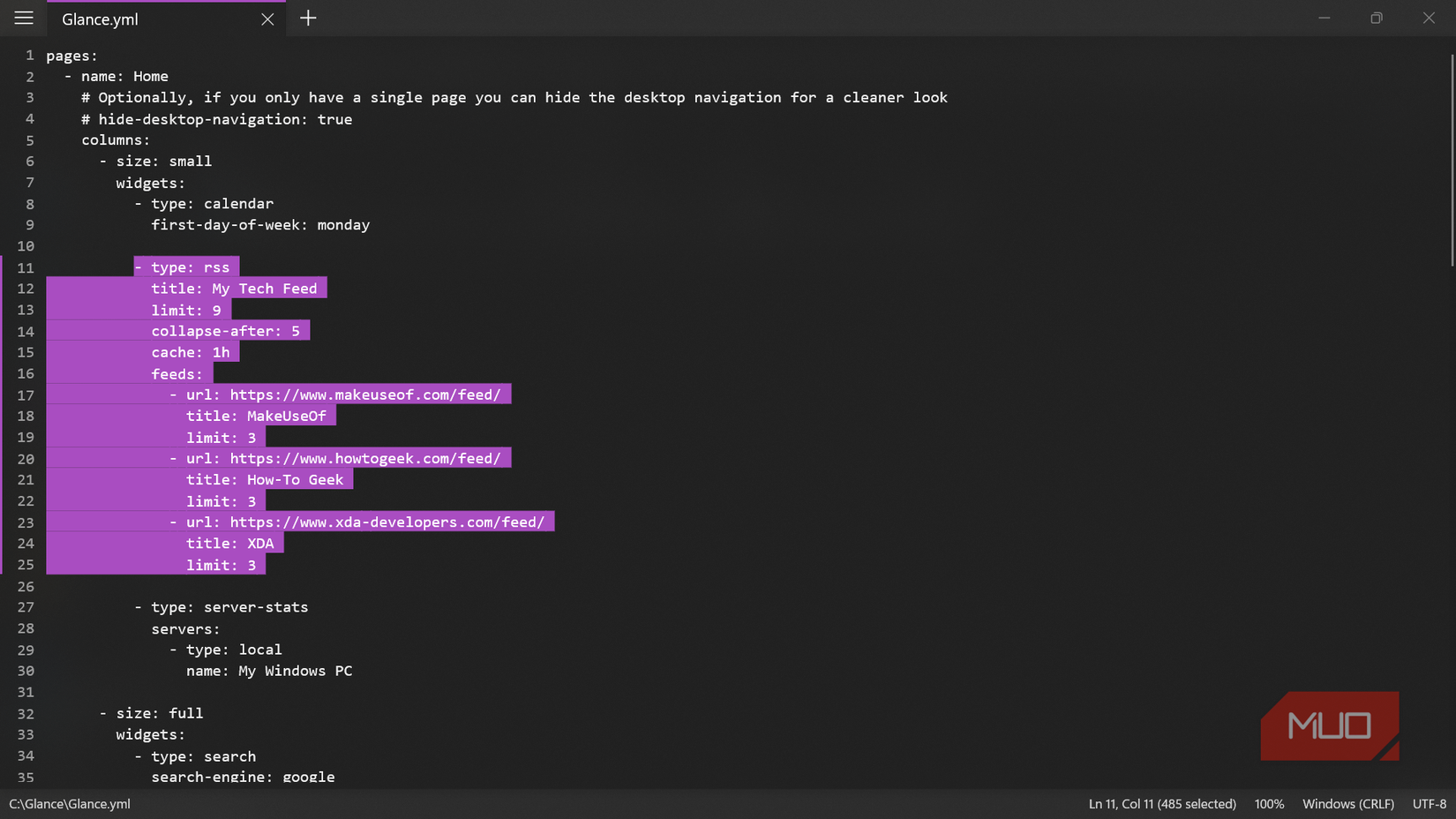Click '- size: small' text
1456x819 pixels.
155,162
